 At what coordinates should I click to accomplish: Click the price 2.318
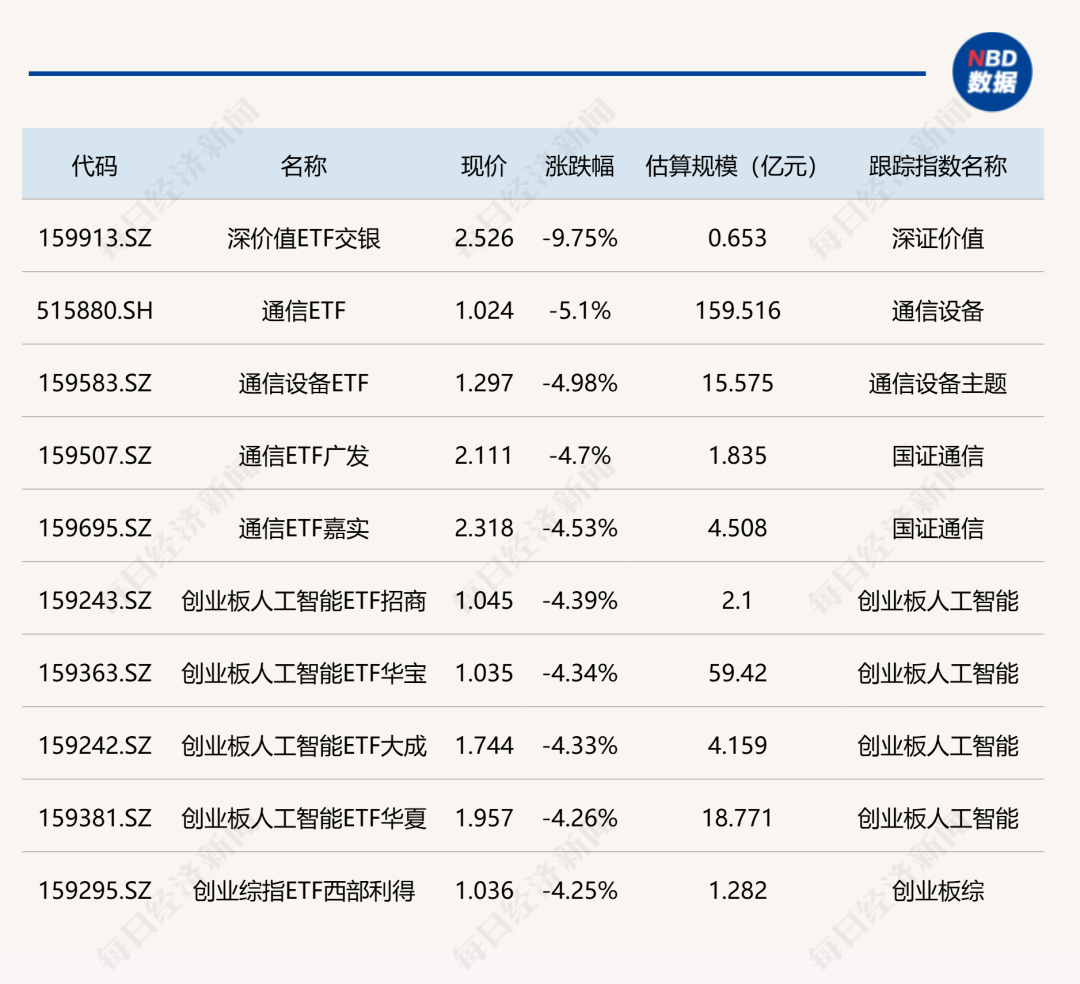(x=484, y=528)
